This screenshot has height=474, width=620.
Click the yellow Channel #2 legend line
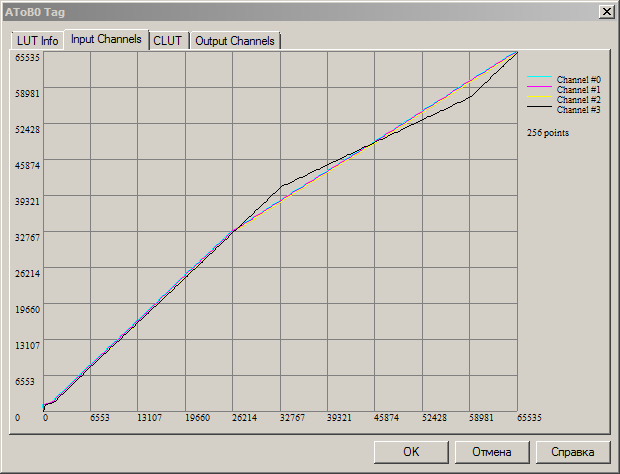tap(539, 96)
